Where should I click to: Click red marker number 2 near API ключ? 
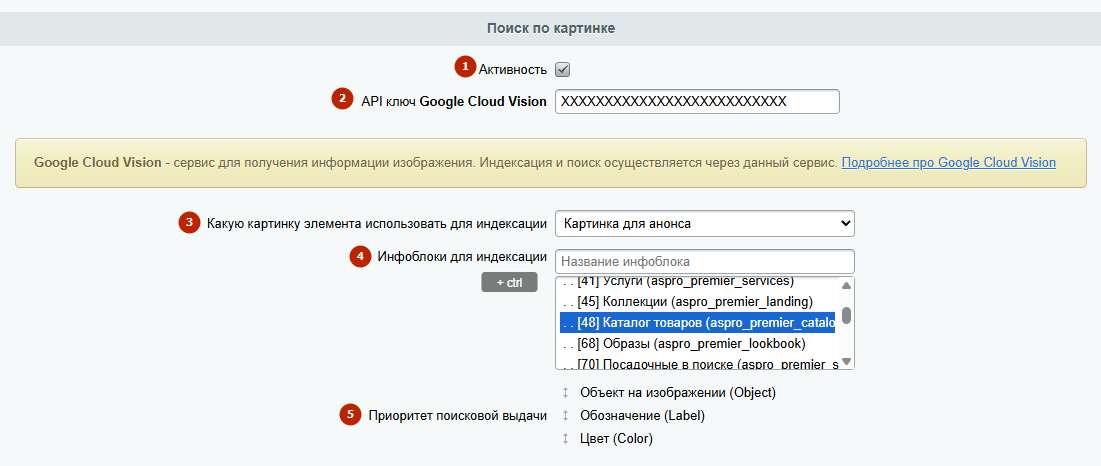click(x=343, y=99)
